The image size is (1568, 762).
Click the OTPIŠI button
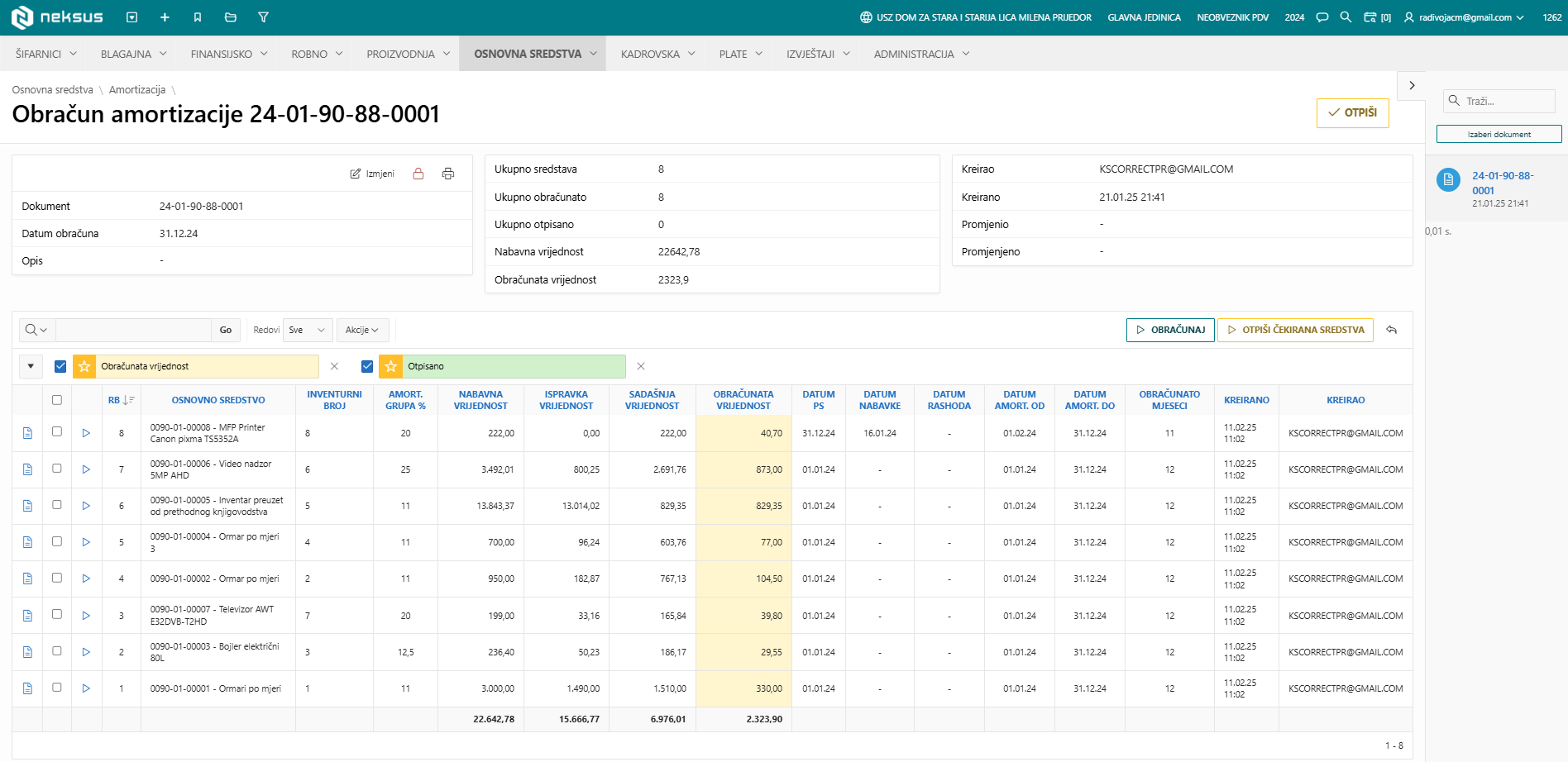point(1352,113)
